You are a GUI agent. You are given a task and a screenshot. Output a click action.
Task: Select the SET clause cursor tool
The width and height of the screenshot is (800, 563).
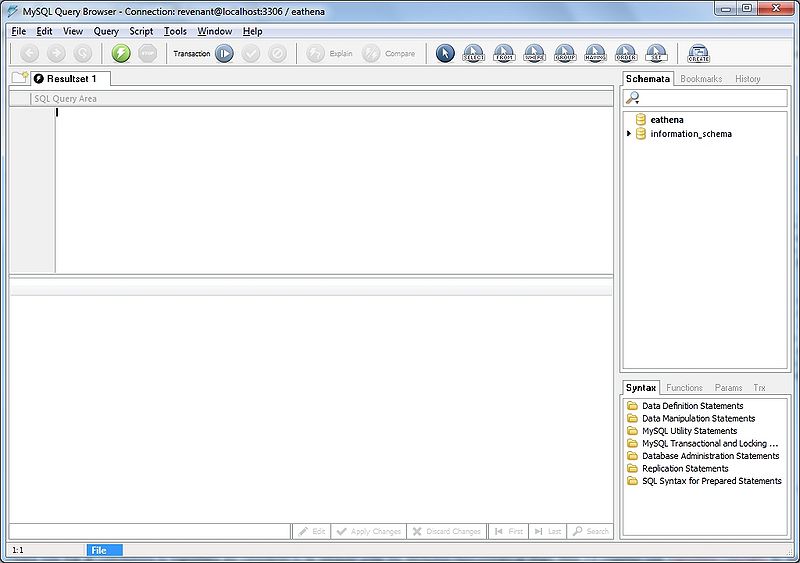click(x=656, y=53)
